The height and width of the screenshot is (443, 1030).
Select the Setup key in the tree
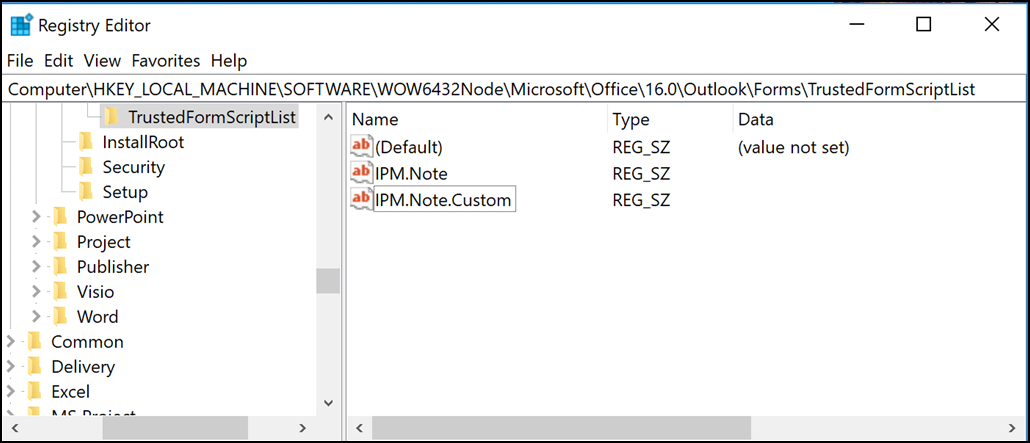pyautogui.click(x=125, y=192)
